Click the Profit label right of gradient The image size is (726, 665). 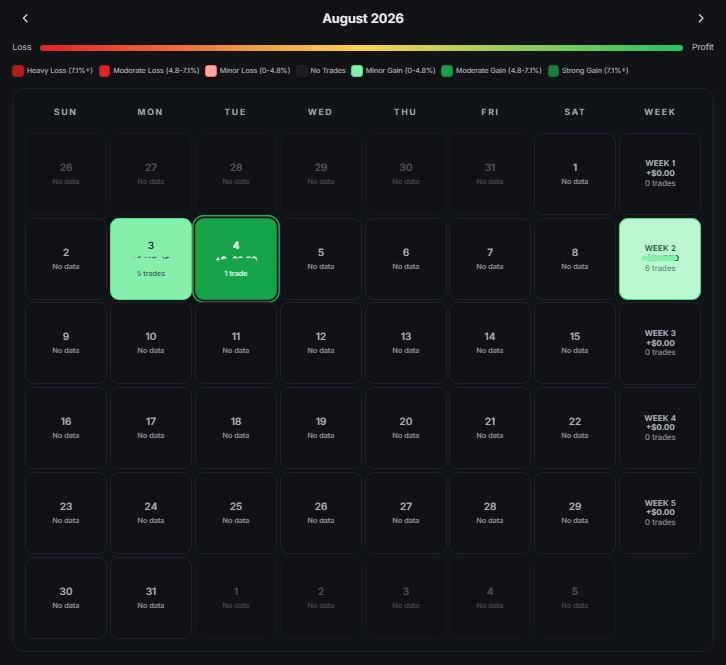(x=702, y=47)
